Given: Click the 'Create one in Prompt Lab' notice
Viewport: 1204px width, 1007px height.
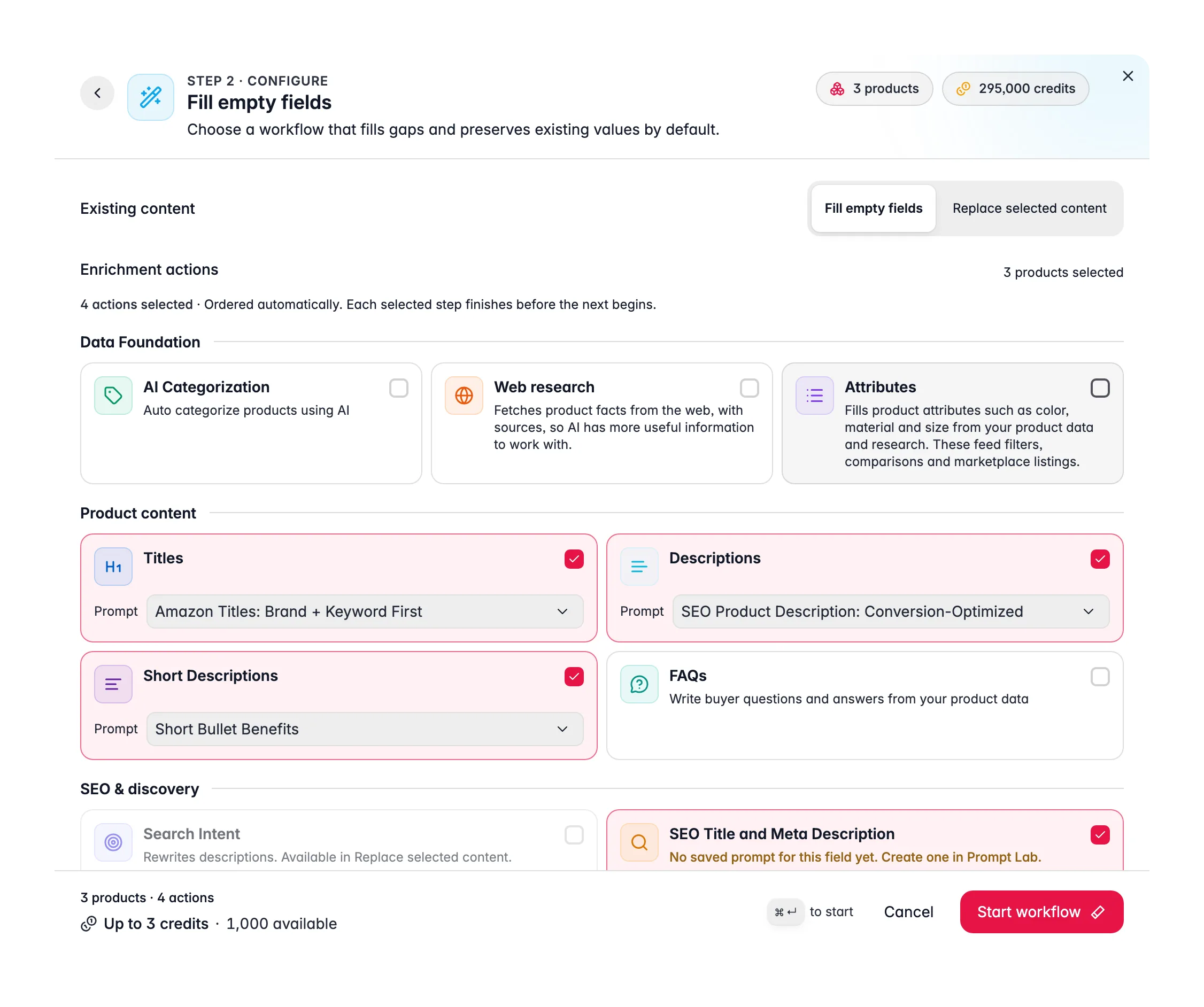Looking at the screenshot, I should (x=855, y=857).
